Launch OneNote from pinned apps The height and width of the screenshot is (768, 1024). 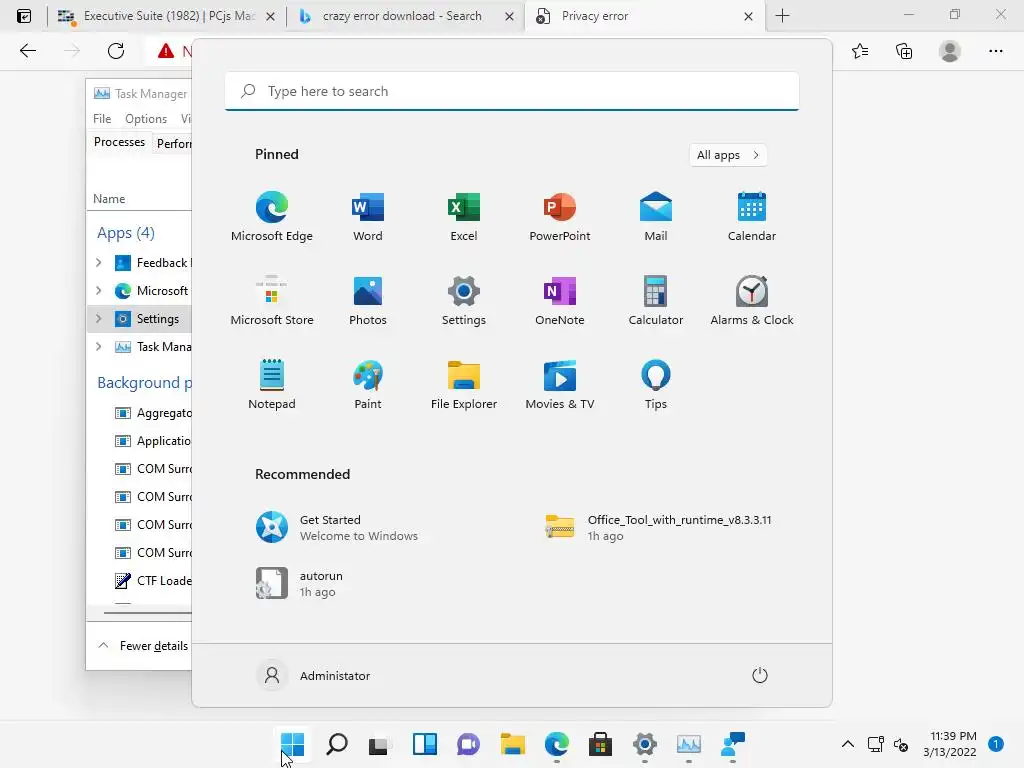click(x=560, y=300)
